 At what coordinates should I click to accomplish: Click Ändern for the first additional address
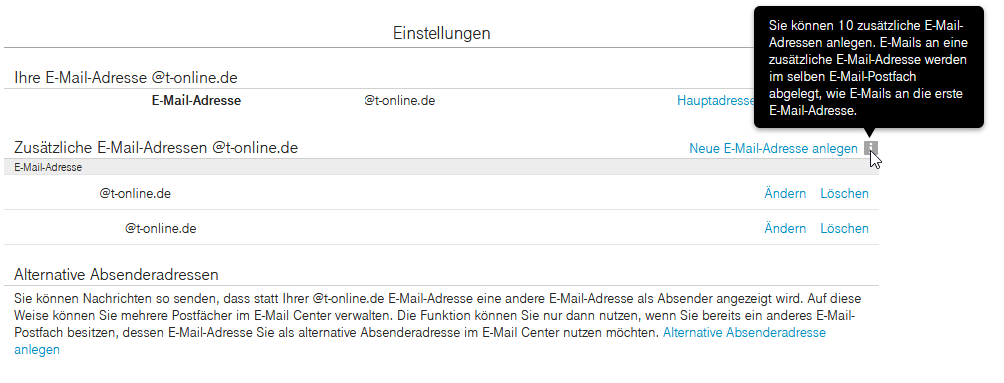pyautogui.click(x=785, y=193)
